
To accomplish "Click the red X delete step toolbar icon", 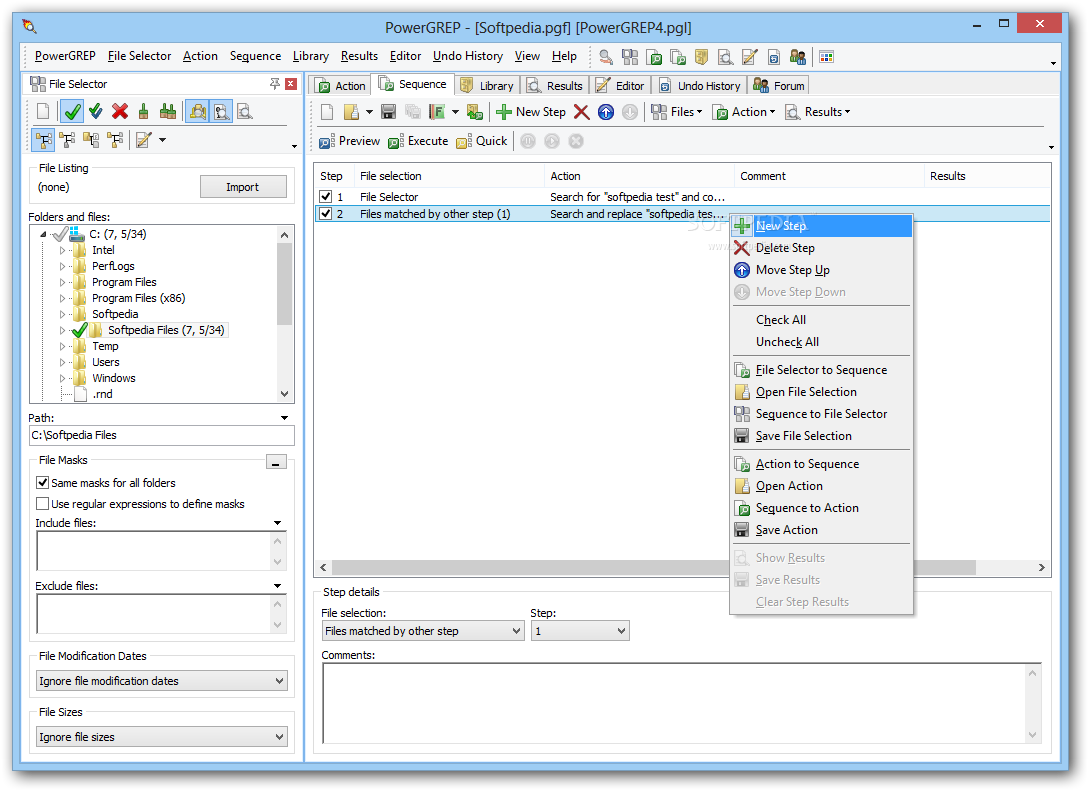I will point(582,112).
